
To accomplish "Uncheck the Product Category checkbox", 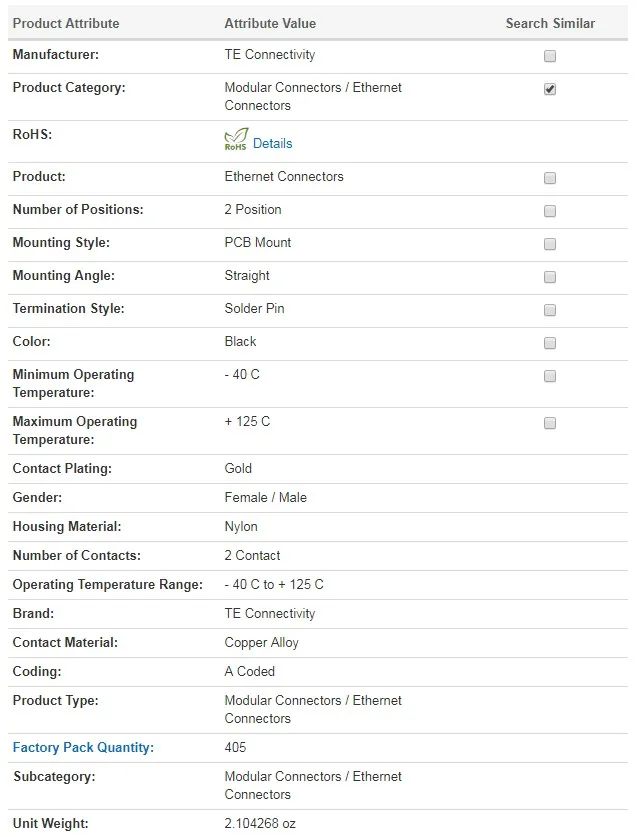I will tap(550, 89).
